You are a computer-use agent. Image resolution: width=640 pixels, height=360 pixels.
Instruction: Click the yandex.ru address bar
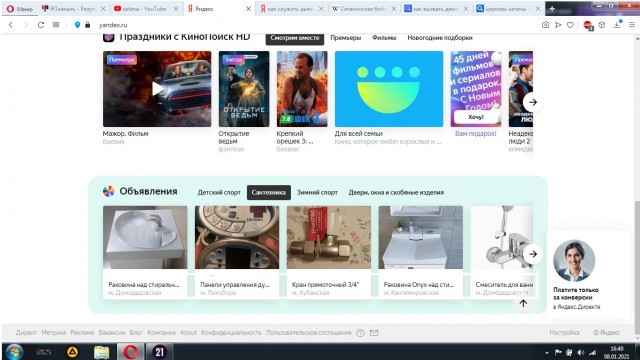coord(286,25)
